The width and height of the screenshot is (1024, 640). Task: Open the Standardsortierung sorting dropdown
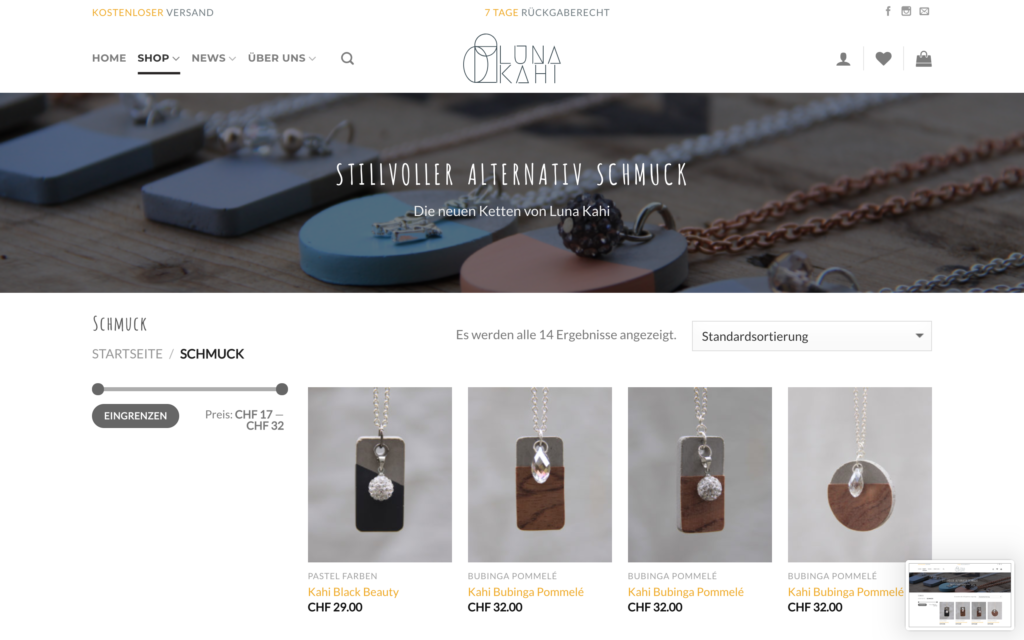(812, 336)
